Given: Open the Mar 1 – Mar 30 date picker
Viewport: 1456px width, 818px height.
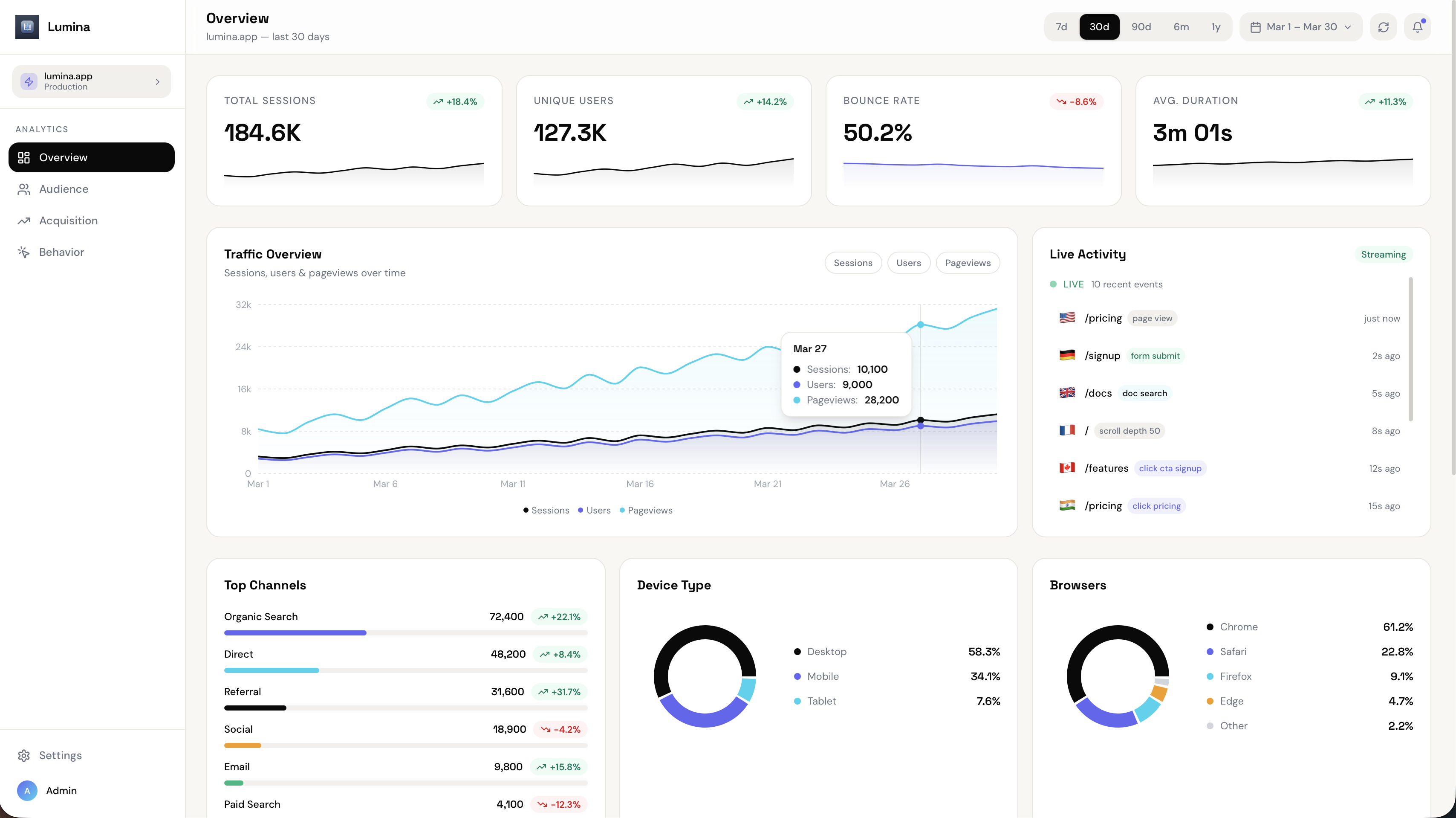Looking at the screenshot, I should point(1300,26).
